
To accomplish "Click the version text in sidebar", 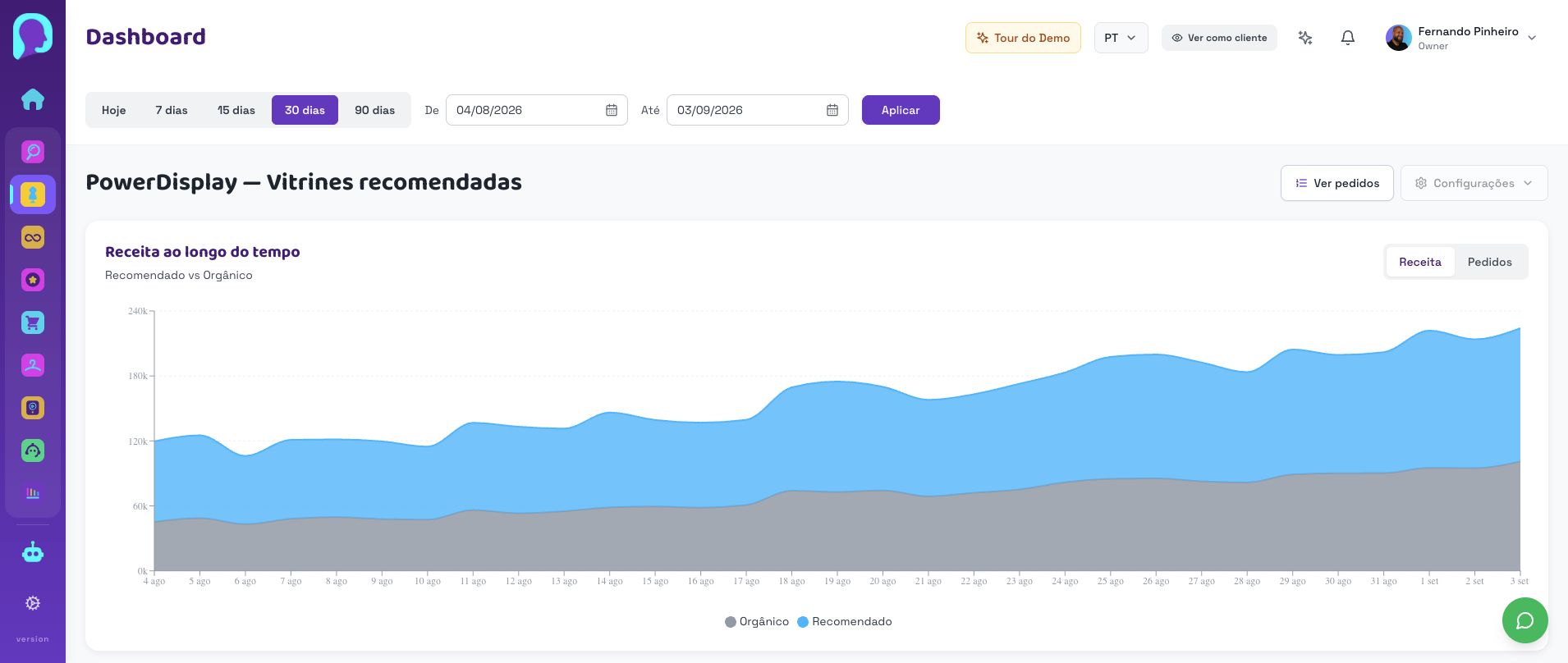I will pos(33,639).
